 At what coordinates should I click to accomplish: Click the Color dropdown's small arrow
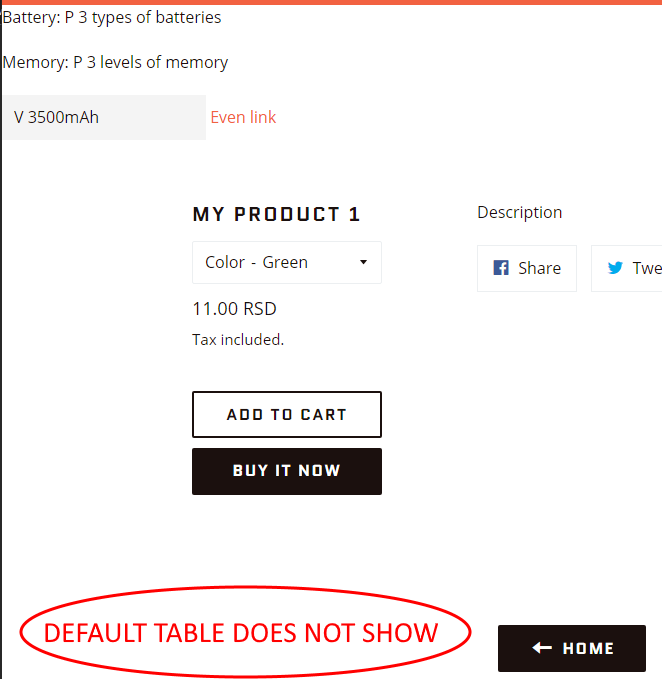tap(363, 263)
